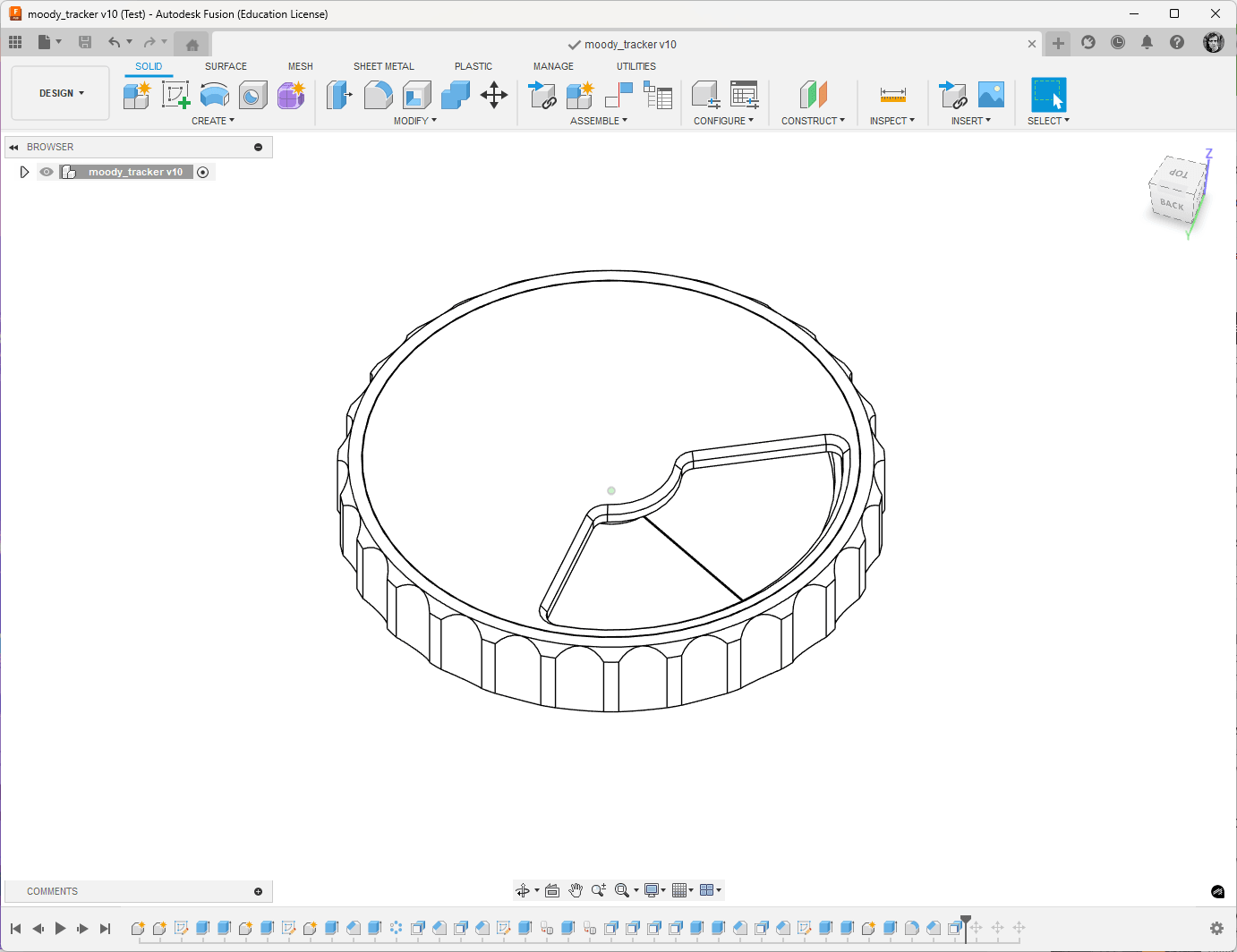Expand the moody_tracker v10 tree node

[24, 172]
